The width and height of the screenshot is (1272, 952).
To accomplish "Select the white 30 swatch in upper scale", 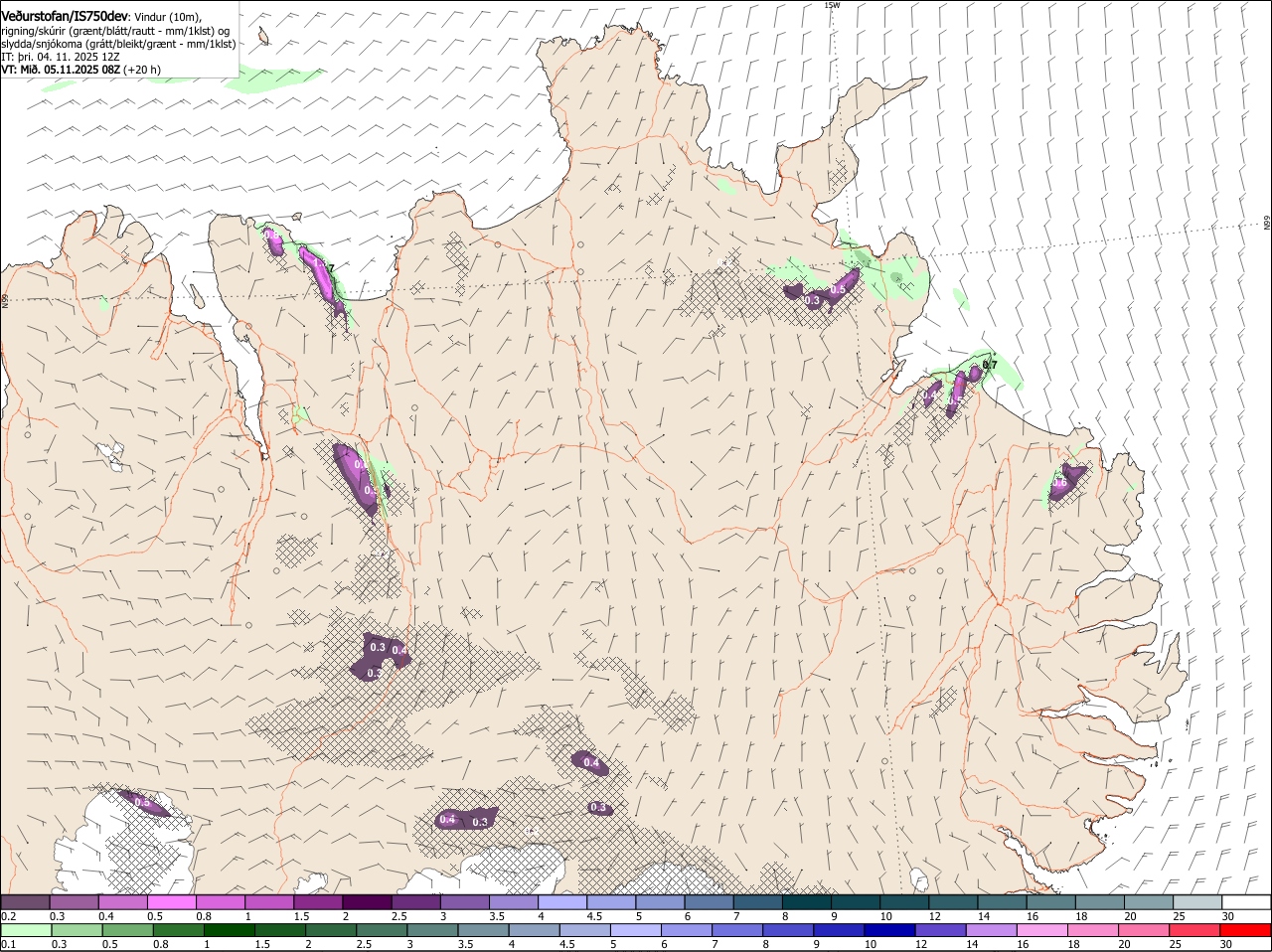I will click(x=1246, y=902).
